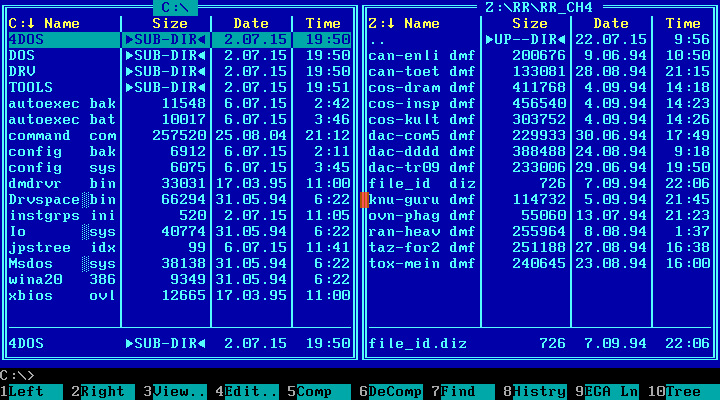Click the right panel Z:\RR\RR_CH4 path title
The width and height of the screenshot is (720, 400).
coord(540,7)
